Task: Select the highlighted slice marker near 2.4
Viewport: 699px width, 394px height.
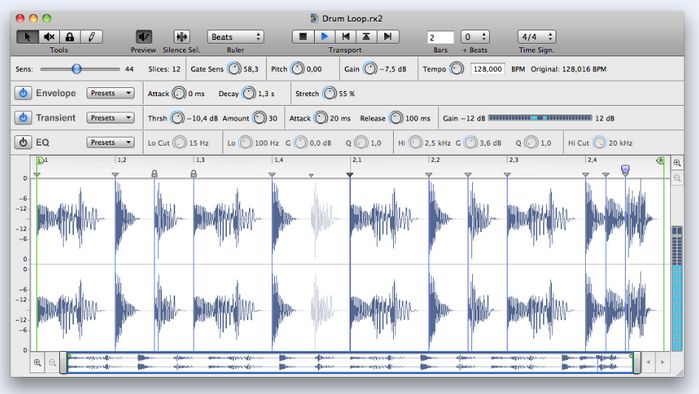Action: pyautogui.click(x=625, y=169)
